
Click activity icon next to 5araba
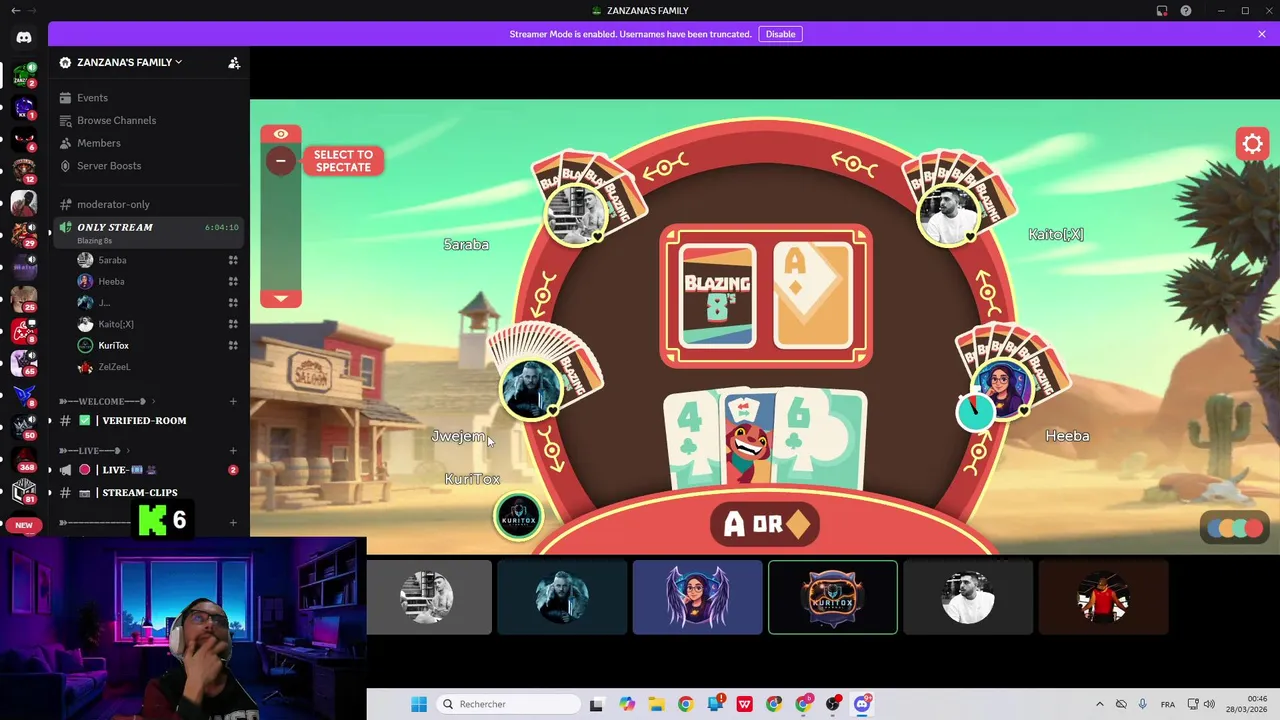[233, 260]
